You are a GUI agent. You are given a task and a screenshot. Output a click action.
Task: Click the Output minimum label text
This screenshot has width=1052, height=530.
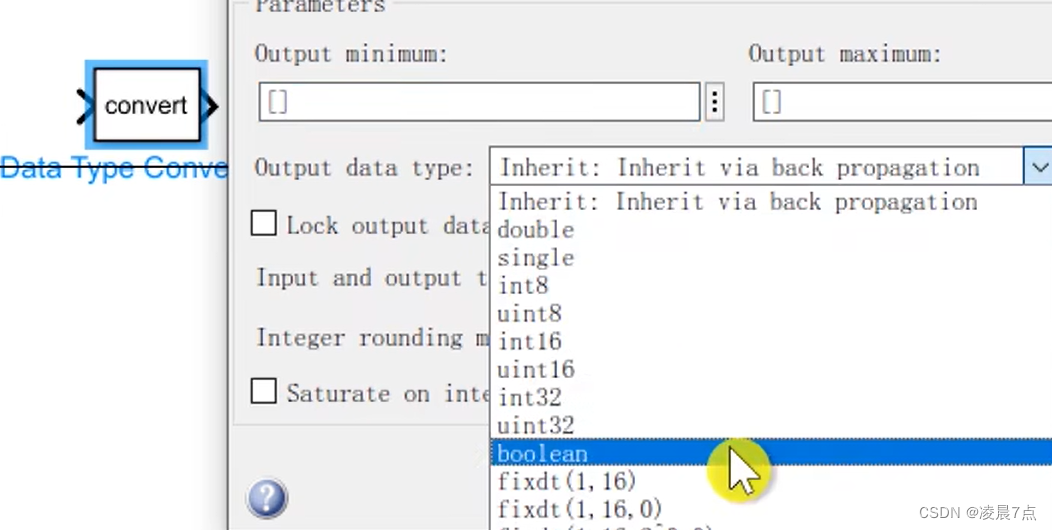pos(351,54)
